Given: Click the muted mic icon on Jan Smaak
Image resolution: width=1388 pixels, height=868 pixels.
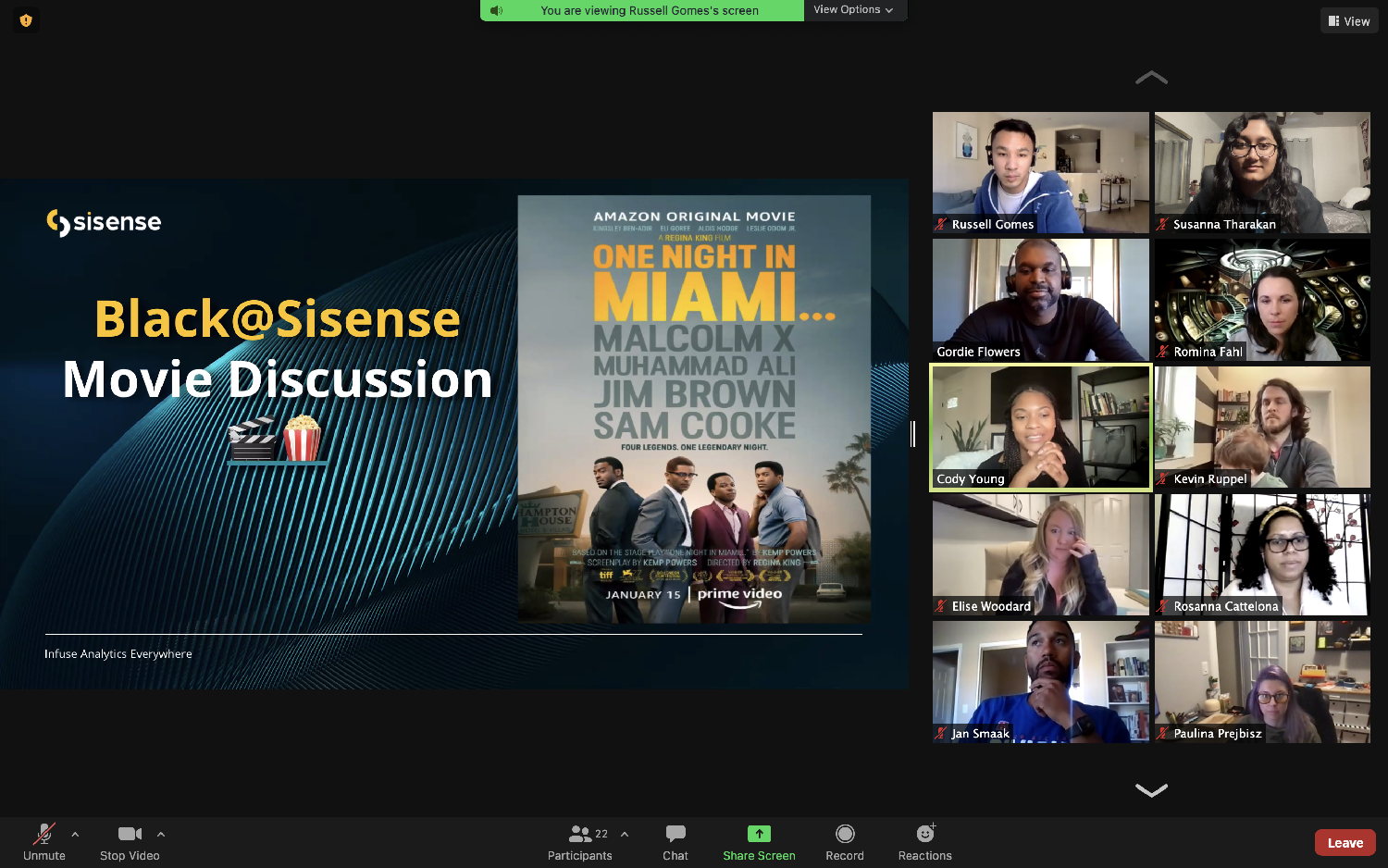Looking at the screenshot, I should pyautogui.click(x=941, y=733).
